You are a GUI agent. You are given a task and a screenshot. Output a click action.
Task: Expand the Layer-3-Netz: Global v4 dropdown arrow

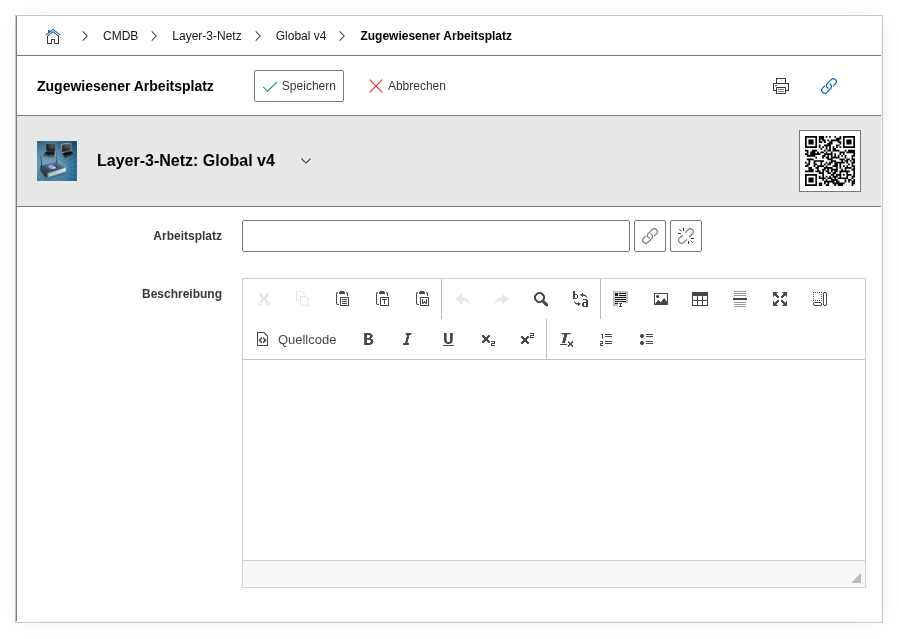point(306,161)
